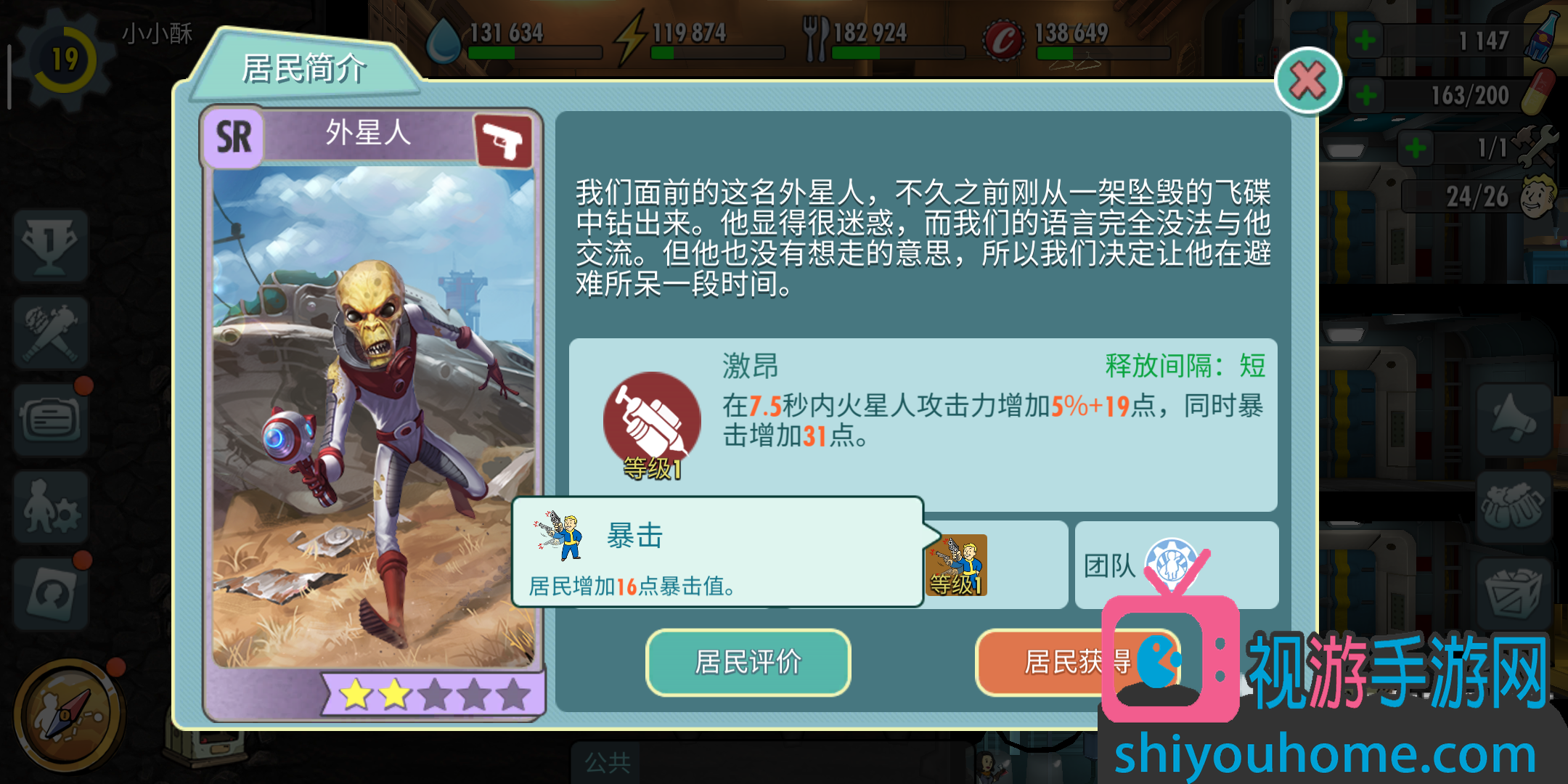Click the alien character portrait card
The image size is (1568, 784).
[373, 415]
